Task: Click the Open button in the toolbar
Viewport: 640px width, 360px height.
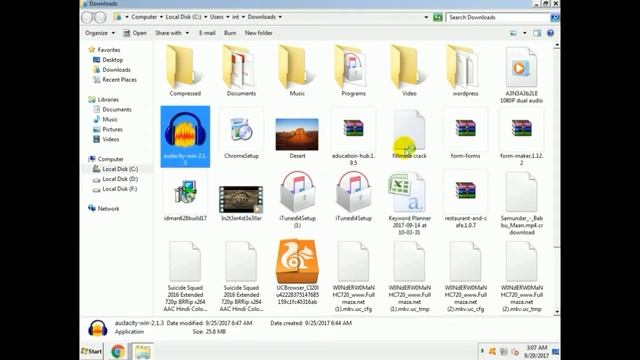Action: pos(135,33)
